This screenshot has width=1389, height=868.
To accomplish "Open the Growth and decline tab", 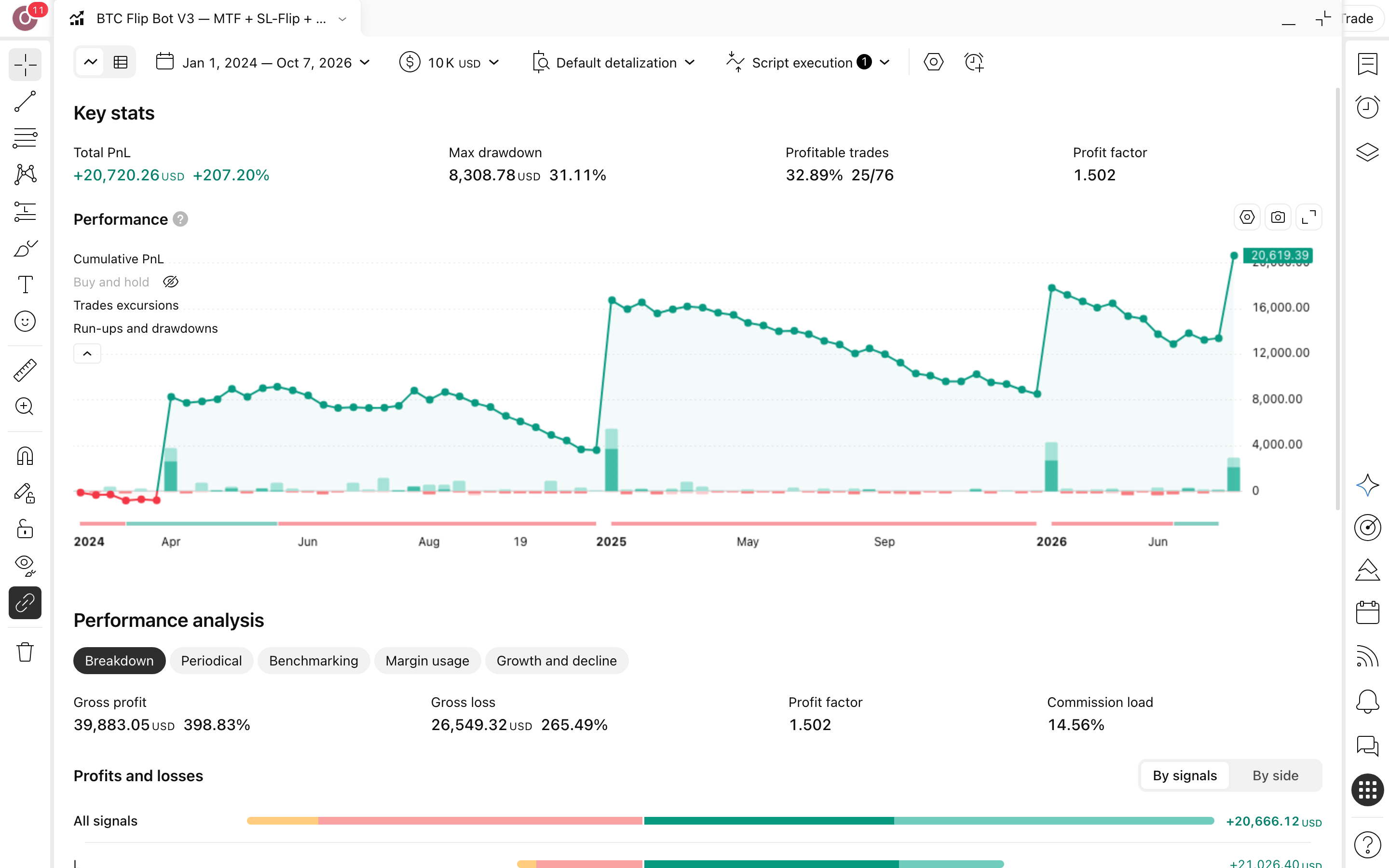I will pos(556,661).
